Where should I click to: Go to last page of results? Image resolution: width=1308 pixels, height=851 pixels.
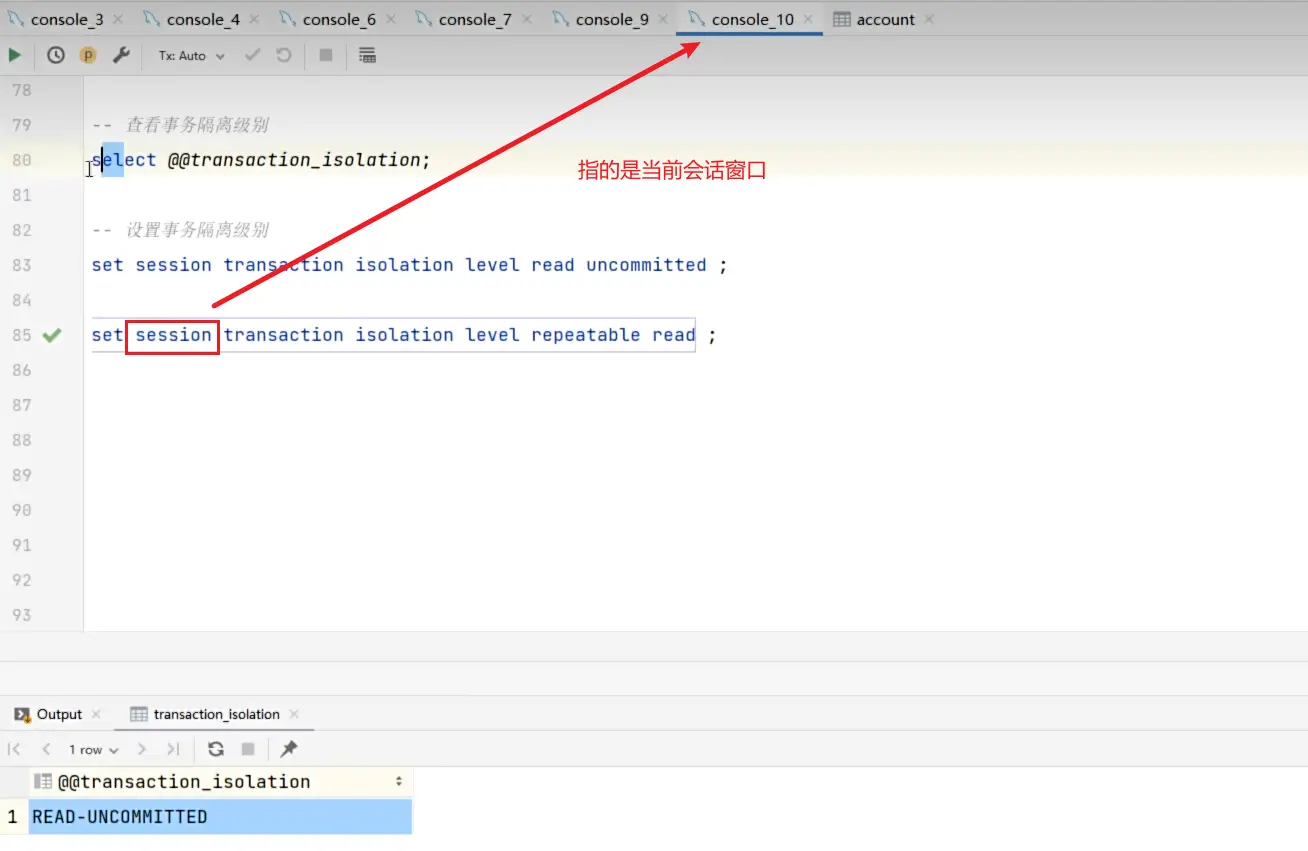click(x=173, y=749)
